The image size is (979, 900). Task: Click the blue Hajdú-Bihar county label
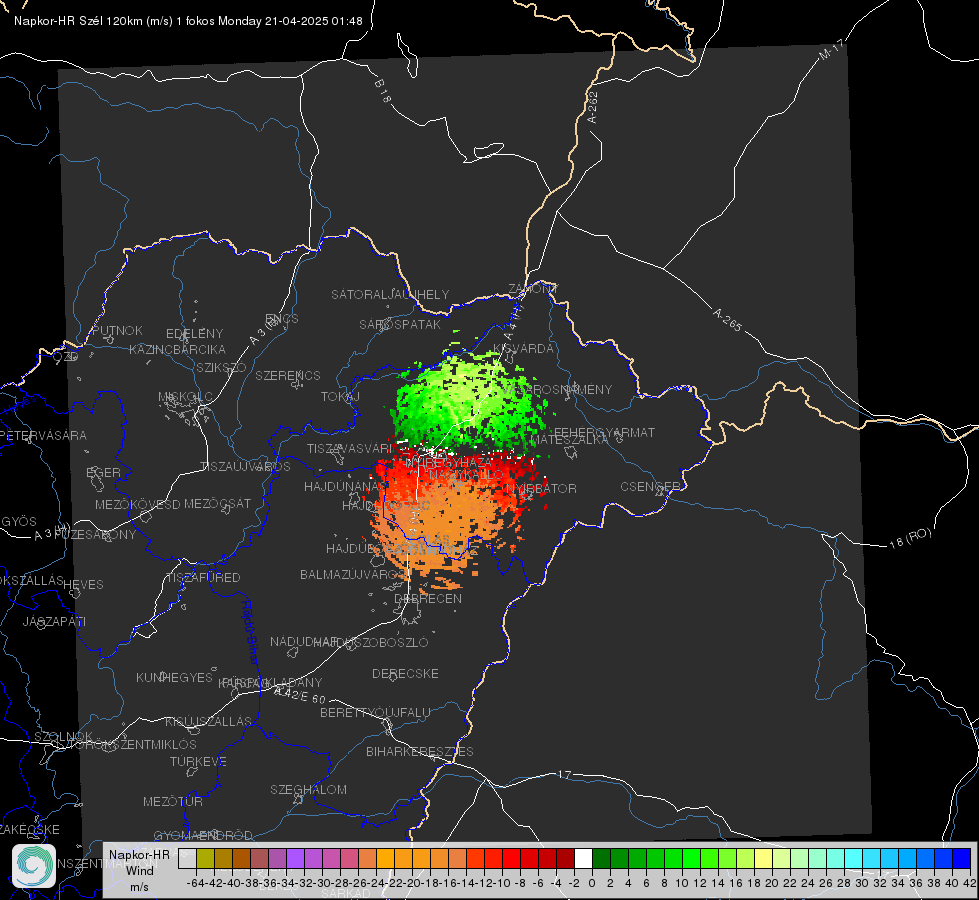(x=250, y=632)
